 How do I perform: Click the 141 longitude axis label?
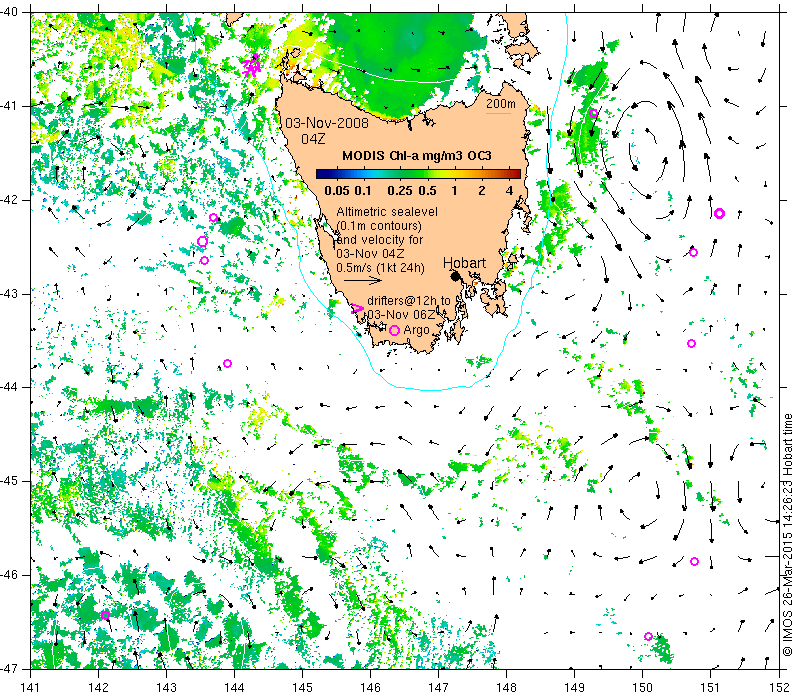[x=31, y=687]
